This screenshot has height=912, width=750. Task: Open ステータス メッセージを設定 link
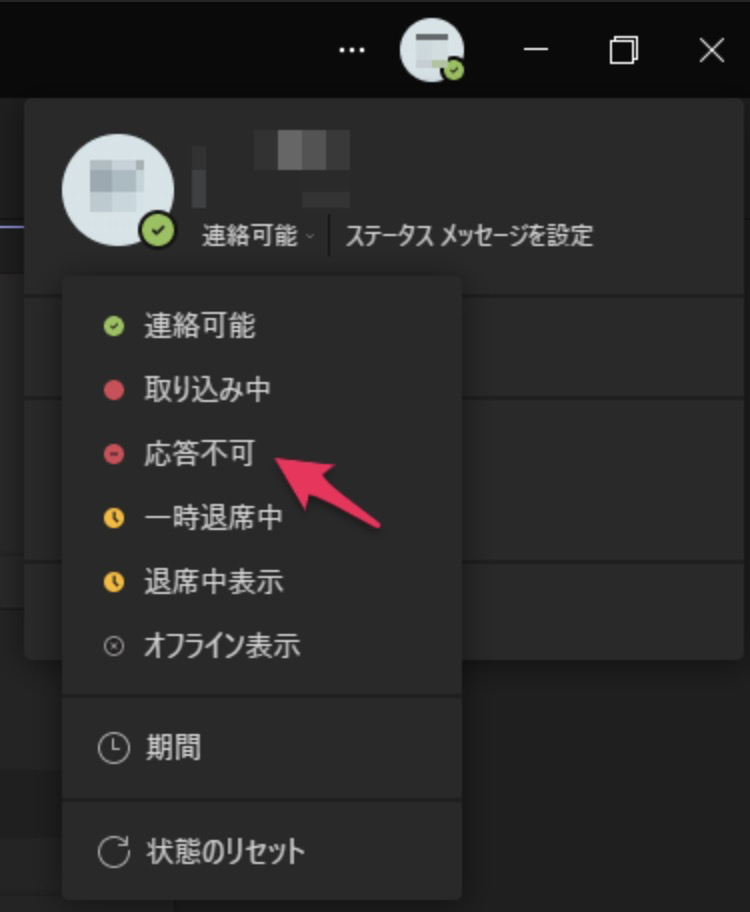point(469,236)
